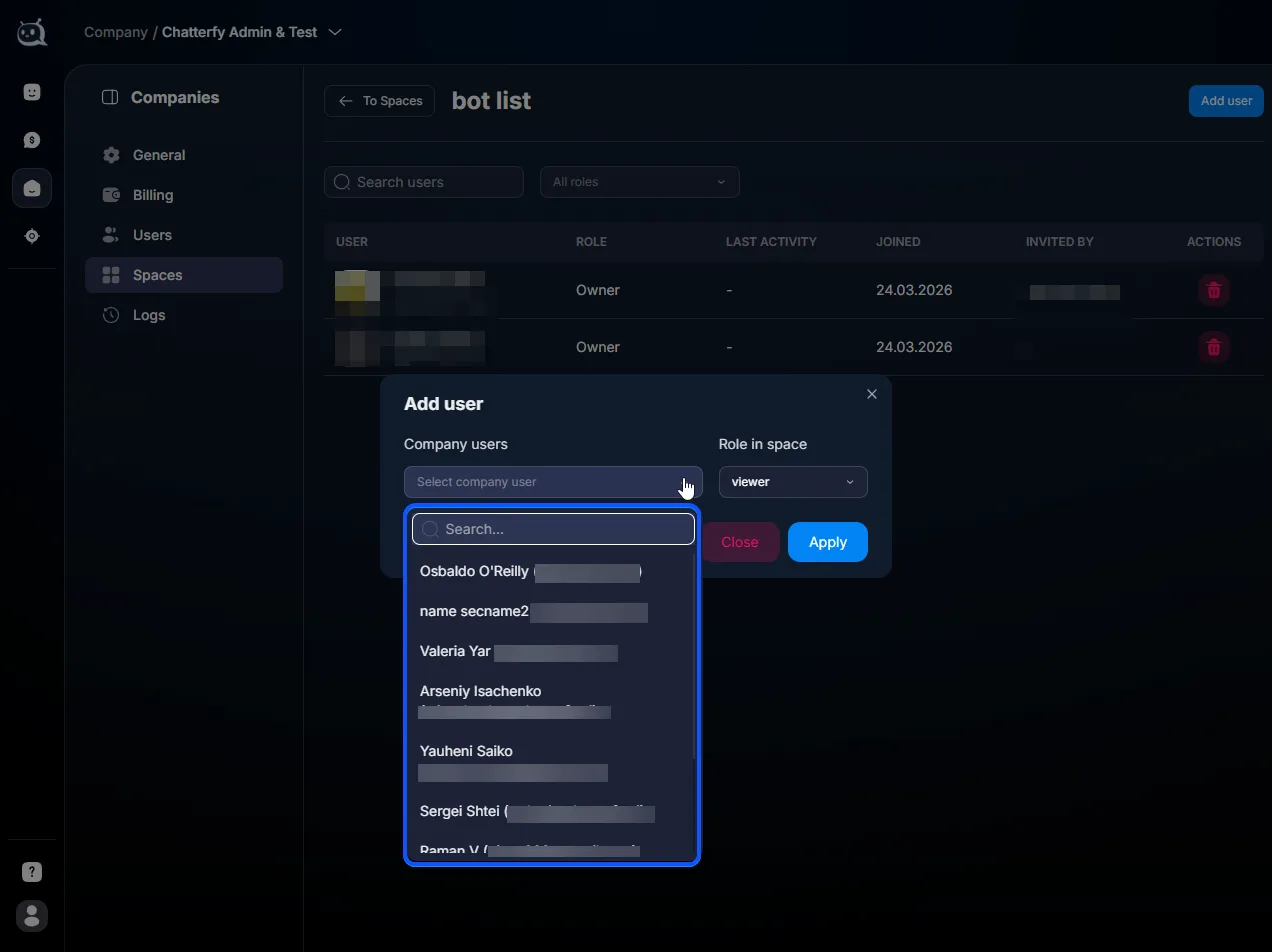Open the dollar coin icon in left rail

[32, 140]
